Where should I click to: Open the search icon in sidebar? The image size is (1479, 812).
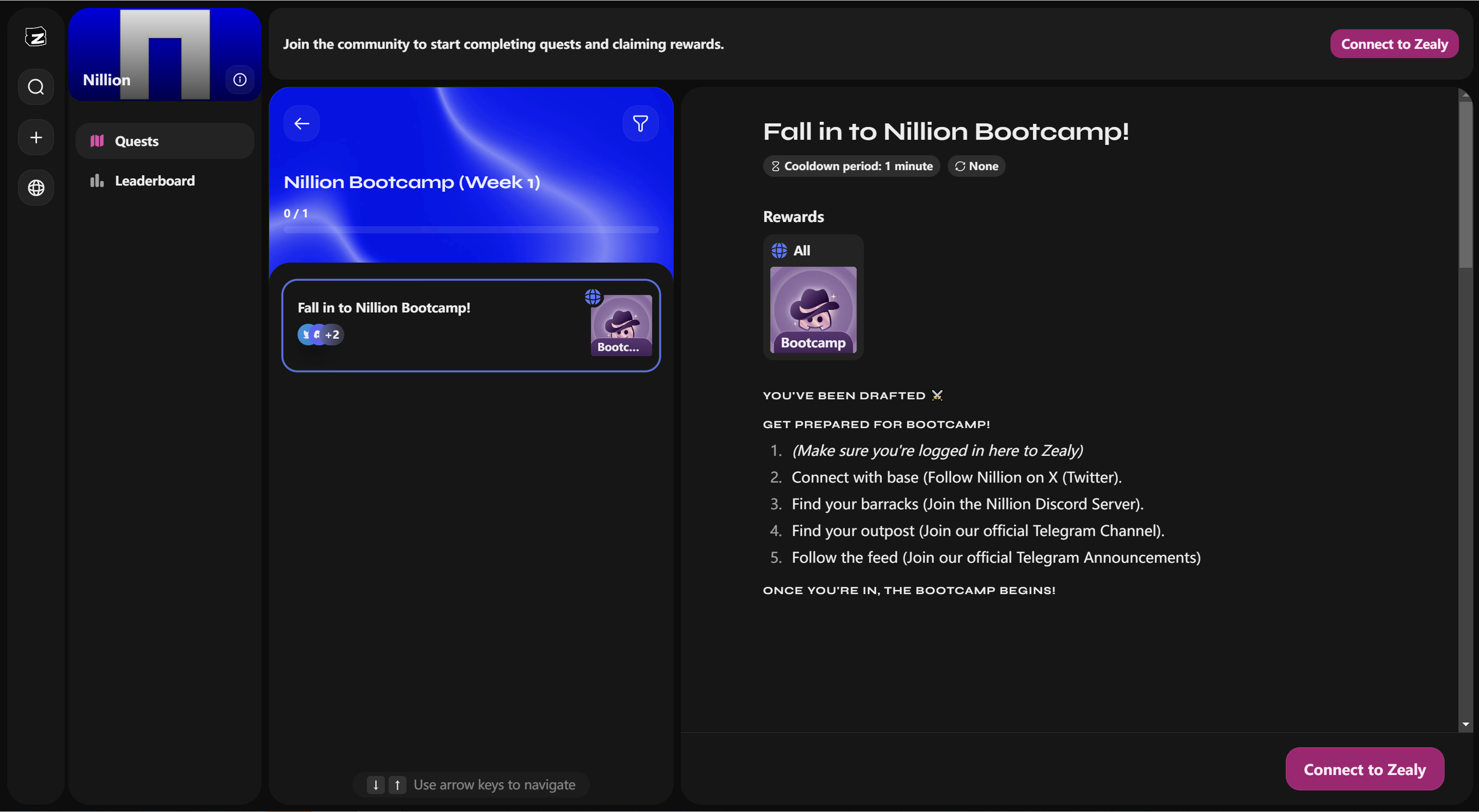(35, 87)
